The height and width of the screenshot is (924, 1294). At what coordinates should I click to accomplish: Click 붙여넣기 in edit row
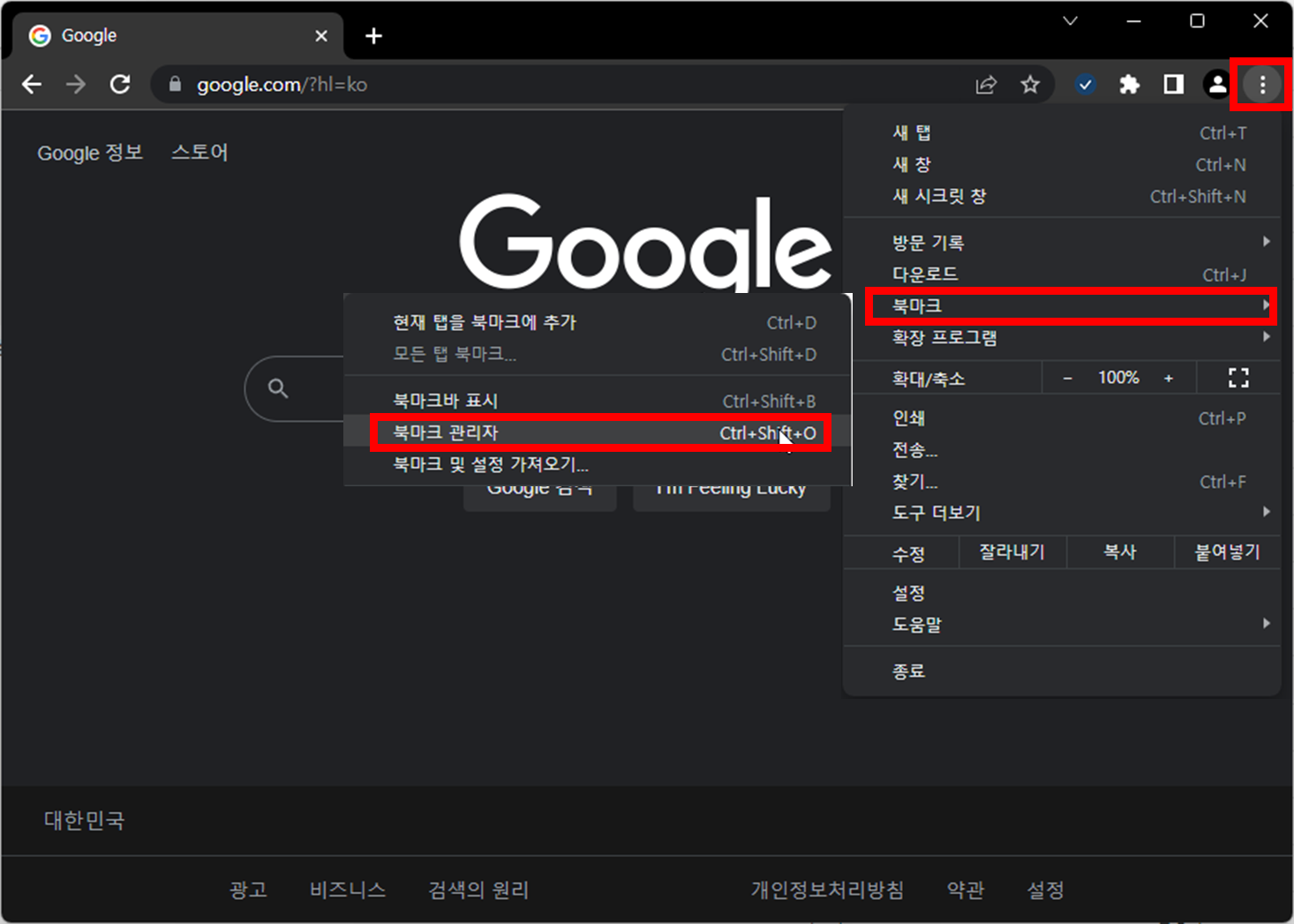point(1227,552)
